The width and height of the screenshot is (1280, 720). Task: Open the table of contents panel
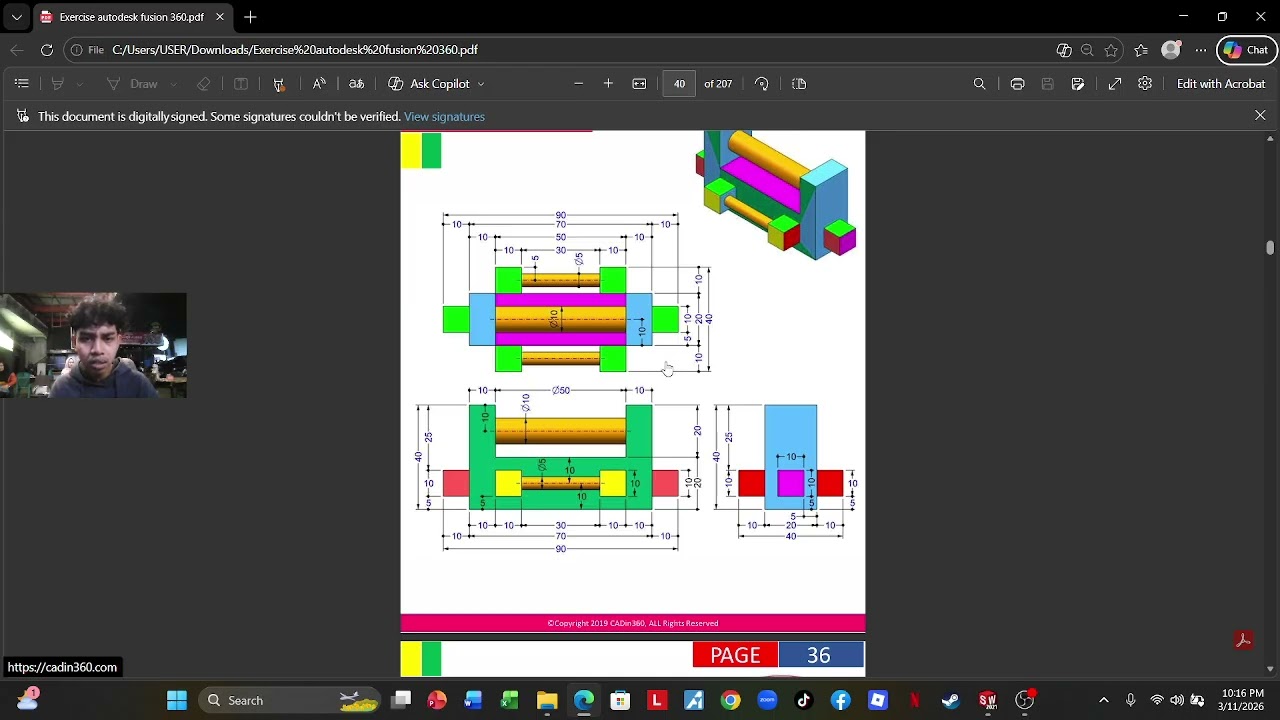[x=22, y=84]
